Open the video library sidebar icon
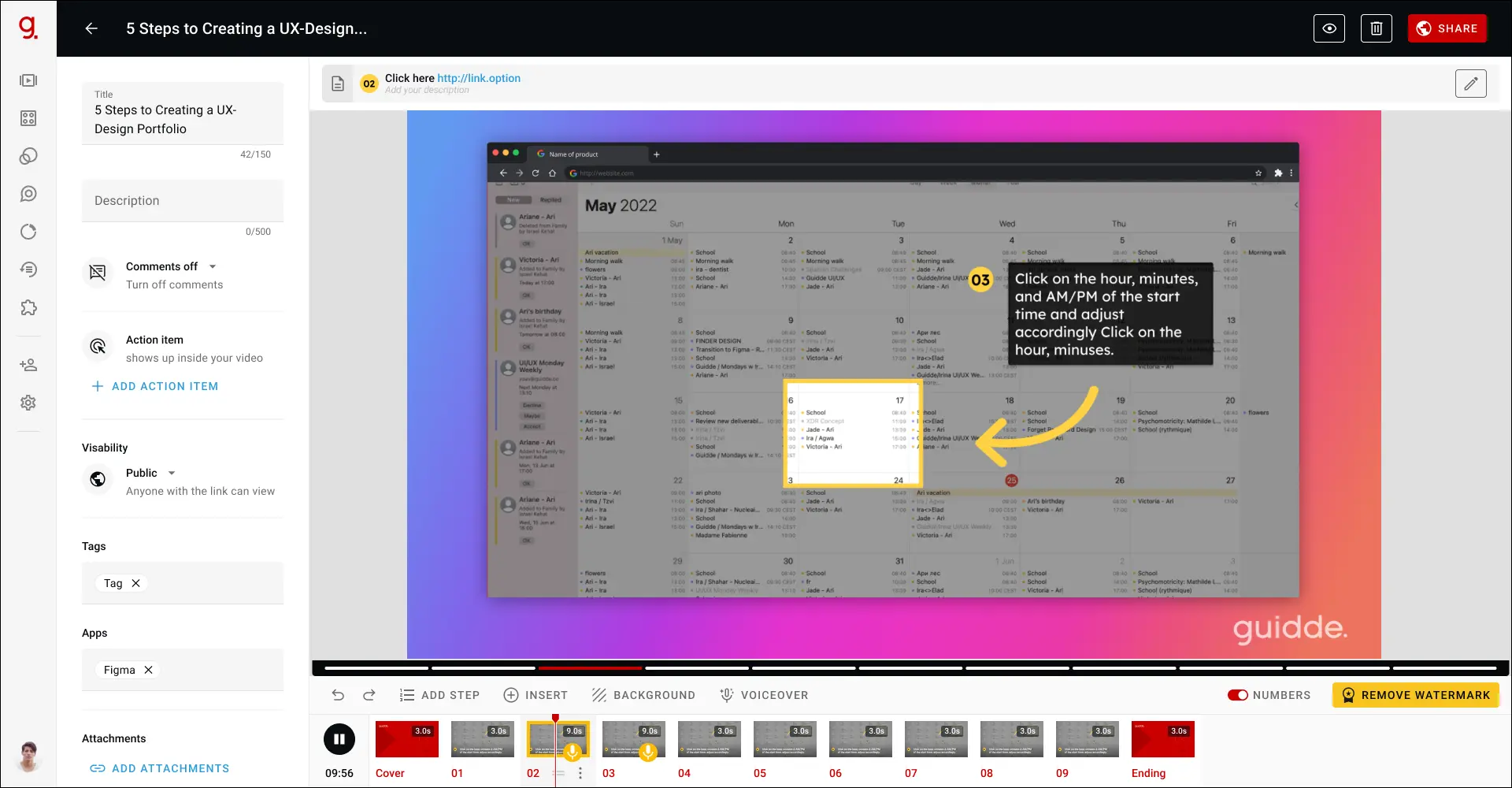This screenshot has width=1512, height=788. tap(28, 80)
